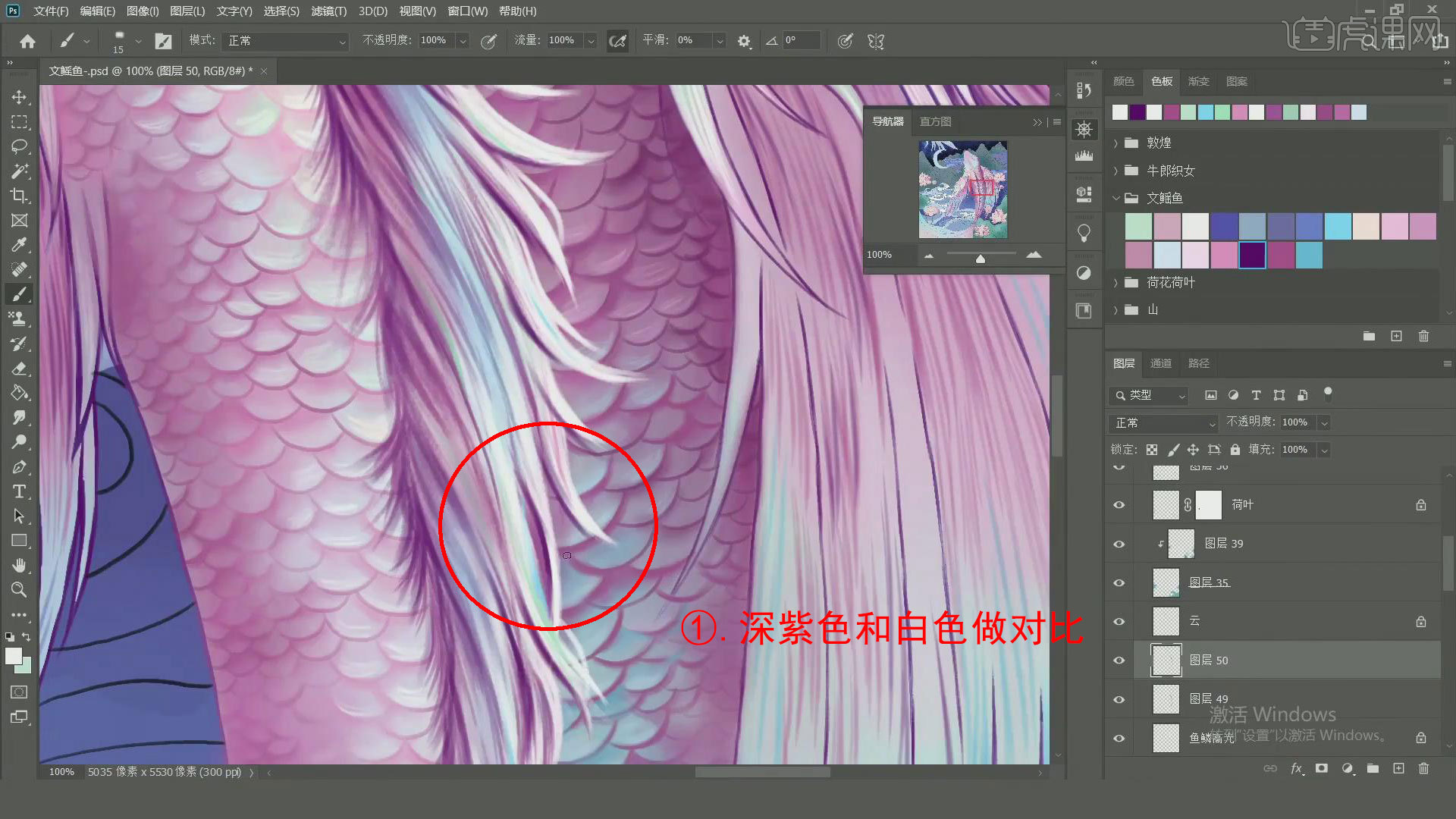Add layer style fx button
The image size is (1456, 819).
click(1296, 768)
